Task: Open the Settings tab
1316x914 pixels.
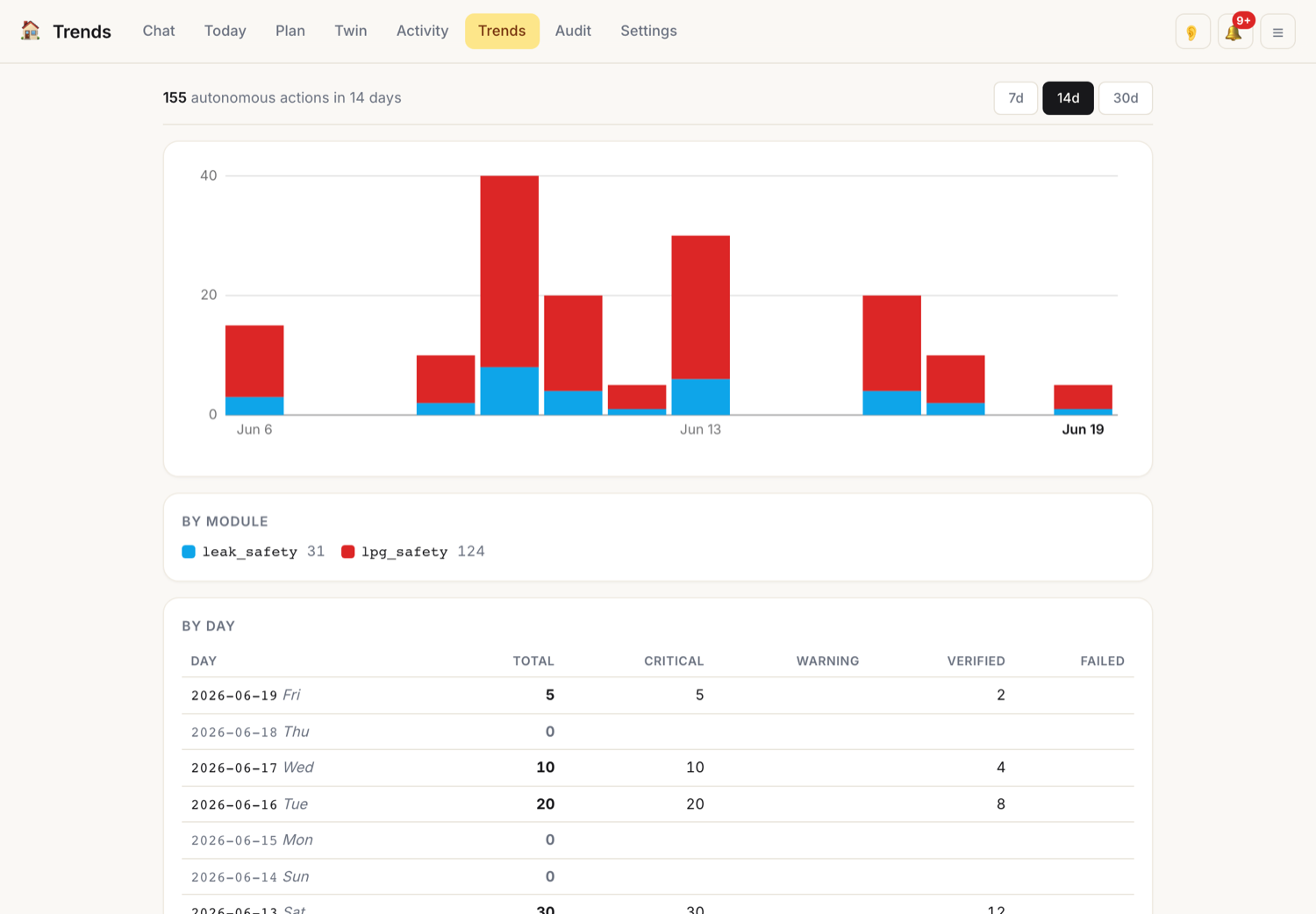Action: [x=648, y=31]
